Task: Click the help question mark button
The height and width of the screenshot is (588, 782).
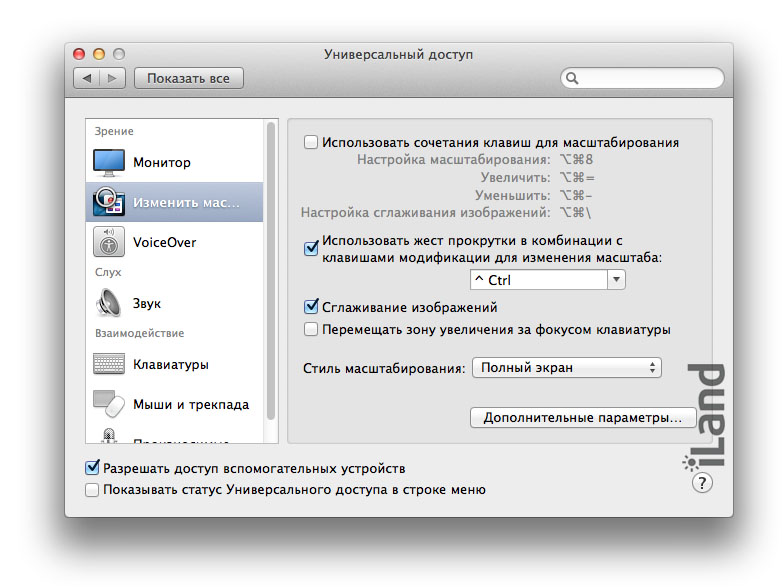Action: (x=702, y=483)
